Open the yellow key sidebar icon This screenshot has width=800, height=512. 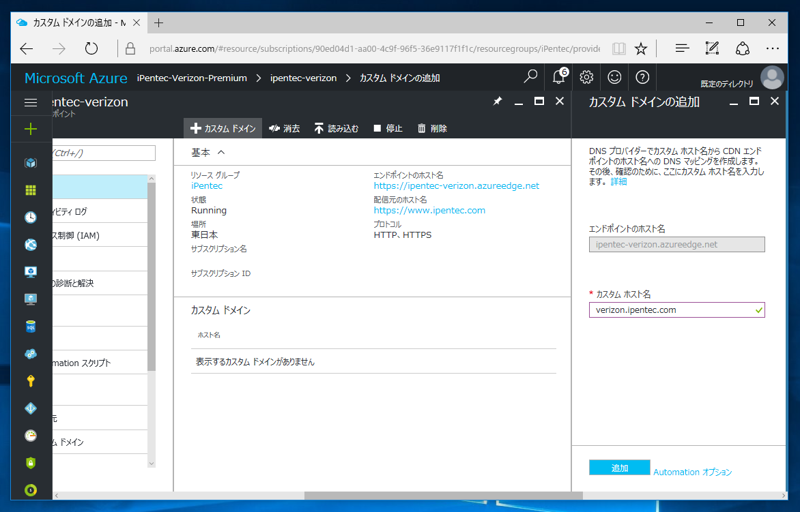tap(31, 381)
